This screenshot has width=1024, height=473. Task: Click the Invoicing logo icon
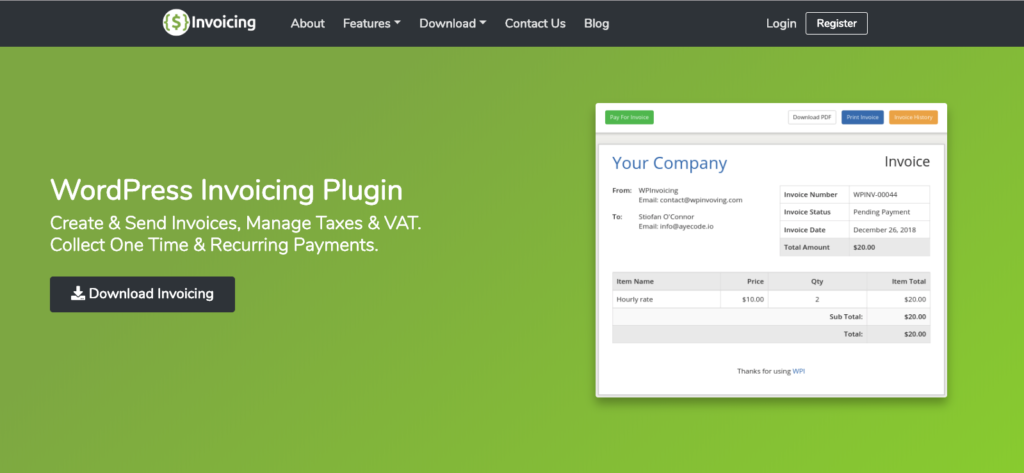point(176,23)
